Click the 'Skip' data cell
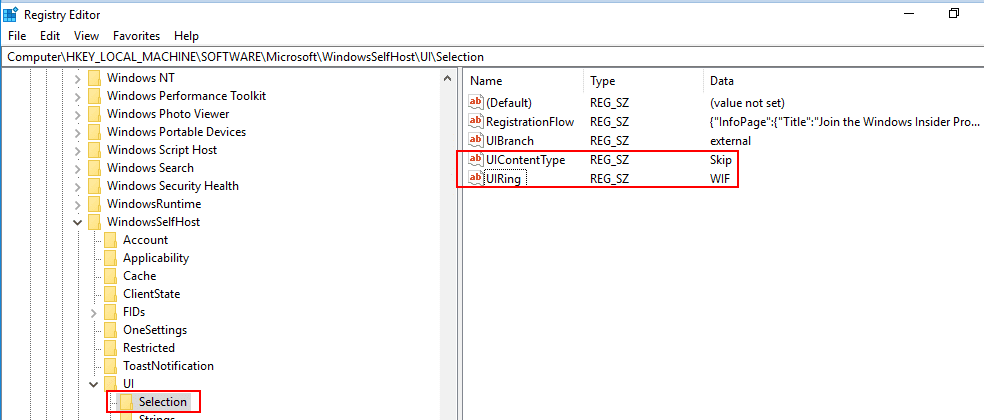Viewport: 984px width, 420px height. (720, 160)
